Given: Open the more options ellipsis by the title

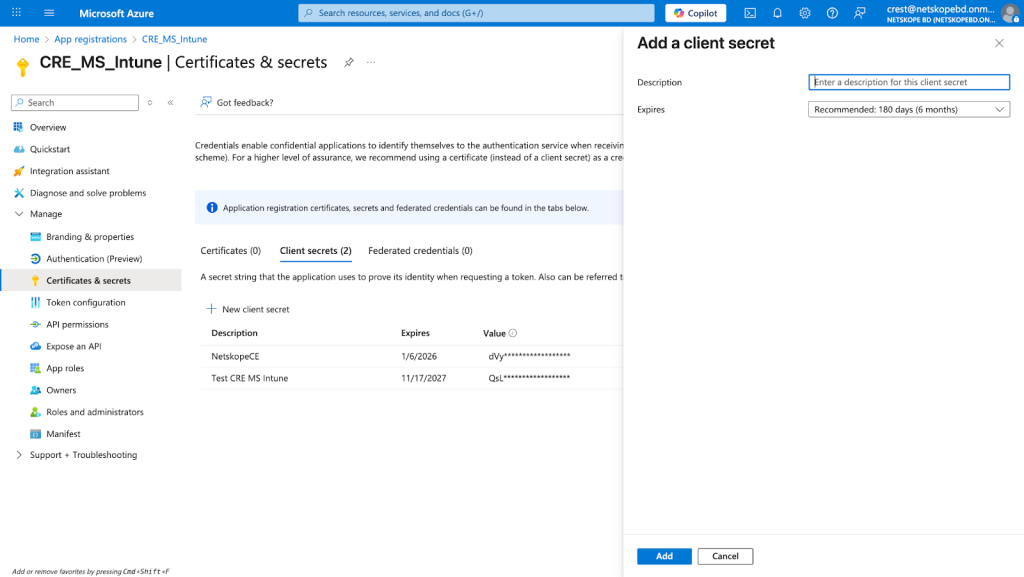Looking at the screenshot, I should [x=371, y=63].
